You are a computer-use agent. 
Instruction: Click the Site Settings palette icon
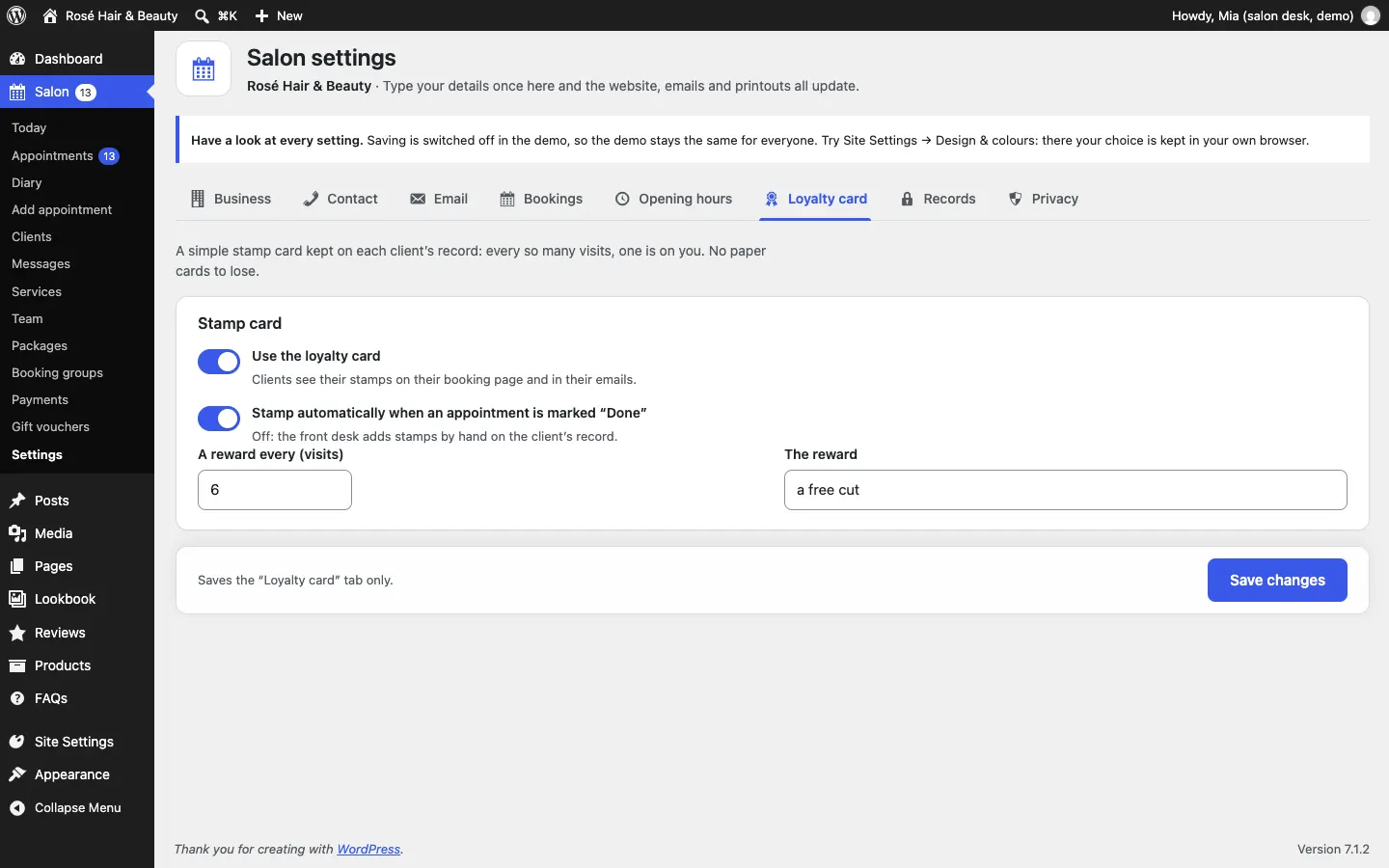(17, 742)
